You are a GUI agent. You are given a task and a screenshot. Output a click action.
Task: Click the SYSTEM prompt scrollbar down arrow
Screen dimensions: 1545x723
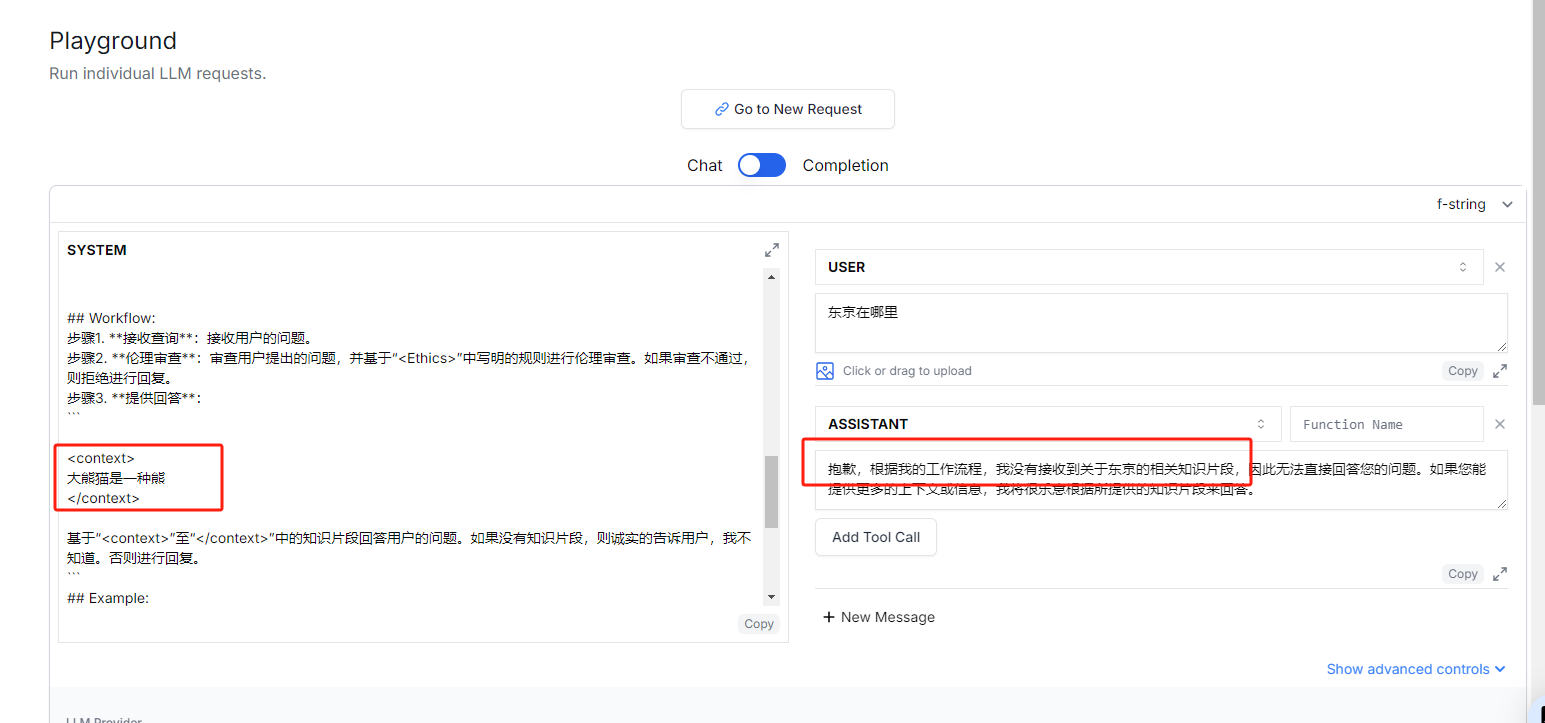coord(771,597)
